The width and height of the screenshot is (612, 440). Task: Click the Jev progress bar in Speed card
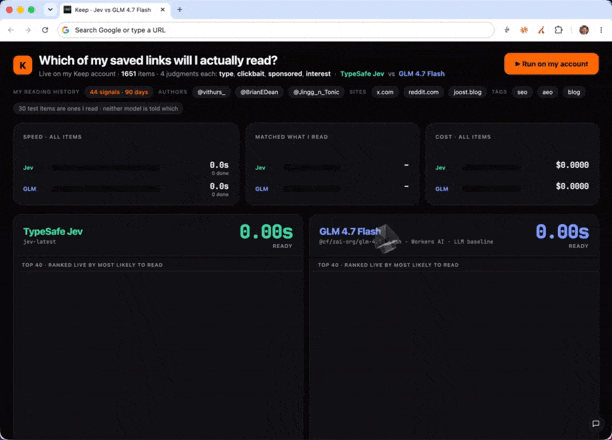(x=106, y=168)
